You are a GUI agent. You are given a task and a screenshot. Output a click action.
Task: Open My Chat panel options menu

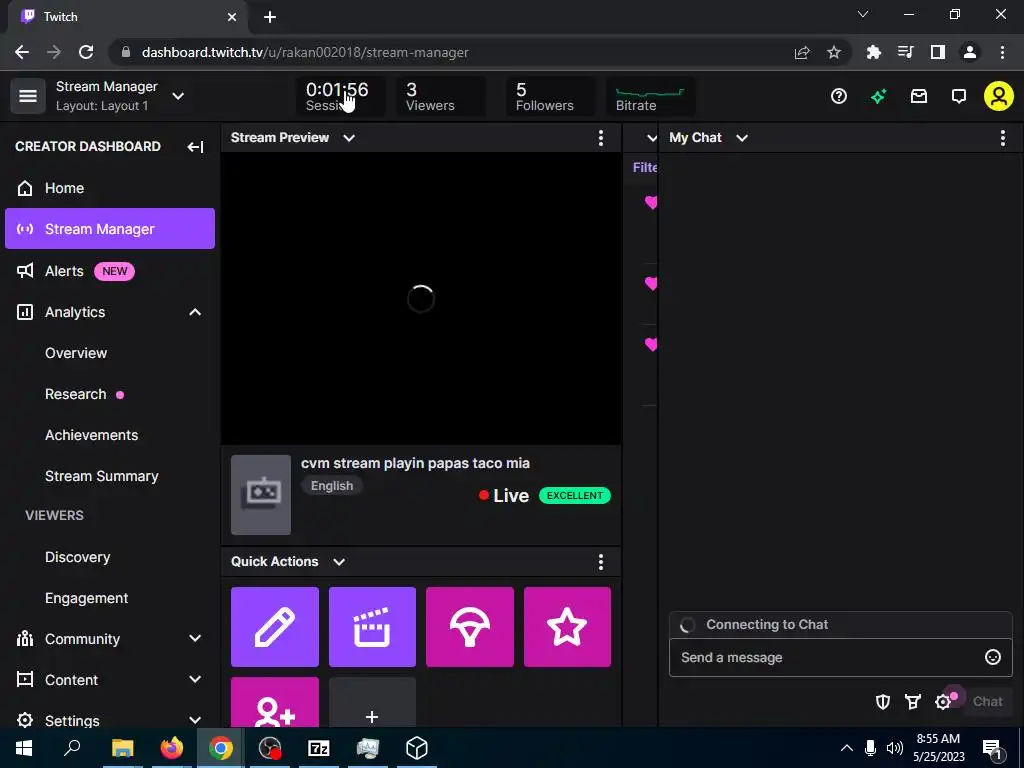[1002, 138]
